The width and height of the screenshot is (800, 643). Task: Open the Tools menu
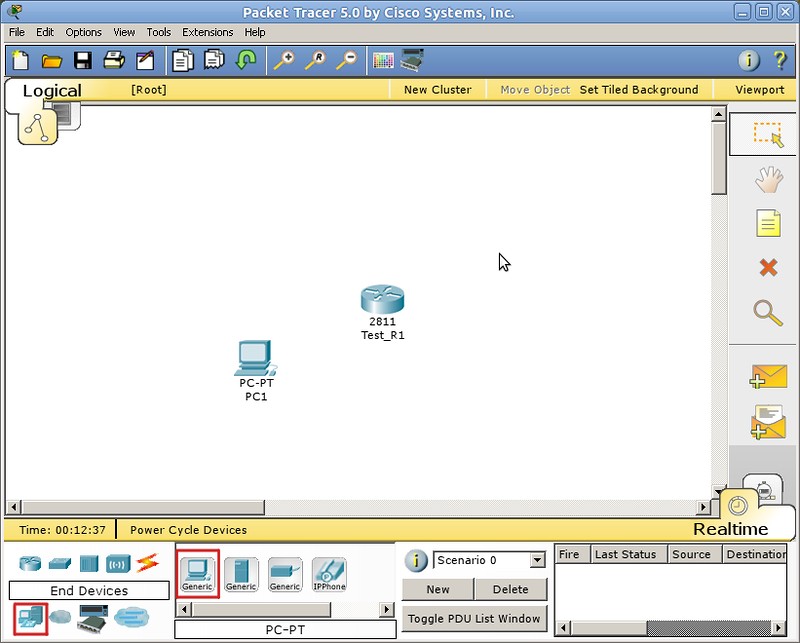tap(159, 32)
